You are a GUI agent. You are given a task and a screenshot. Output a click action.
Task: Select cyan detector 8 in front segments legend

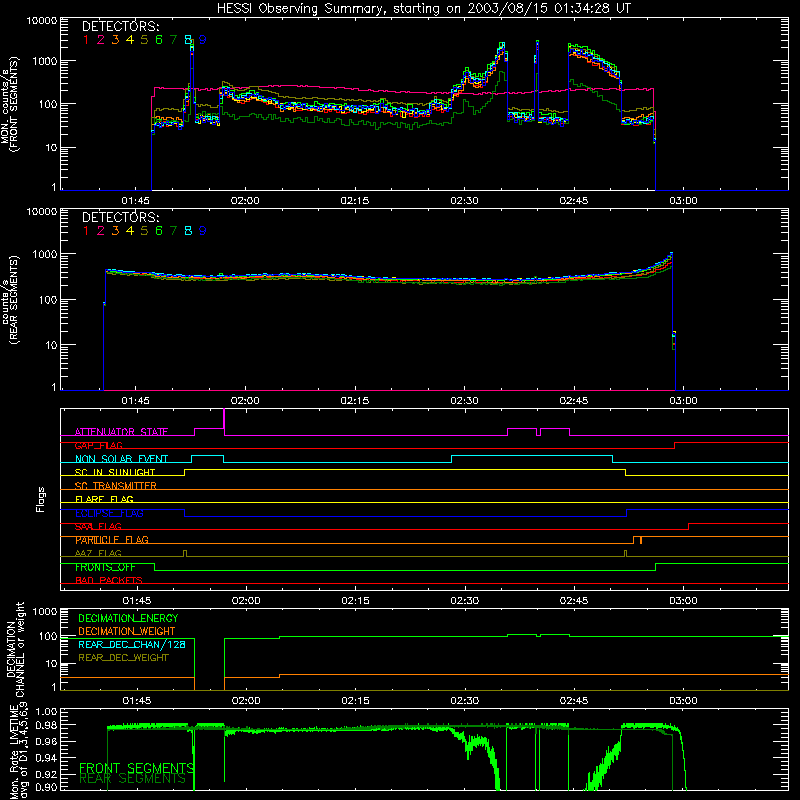pyautogui.click(x=188, y=40)
